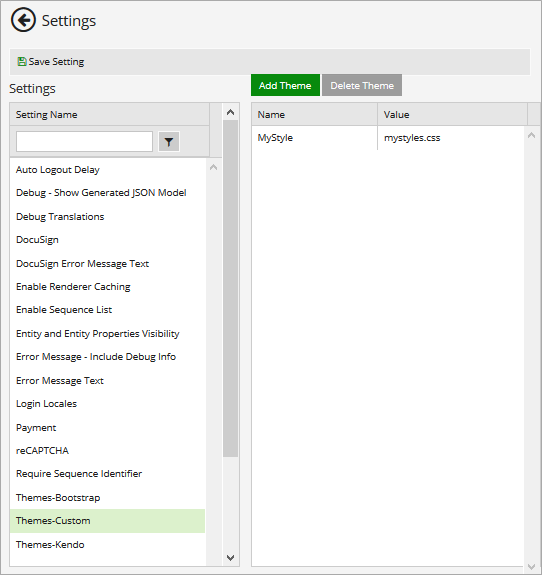The image size is (542, 575).
Task: Click the back arrow icon beside Settings
Action: [23, 21]
